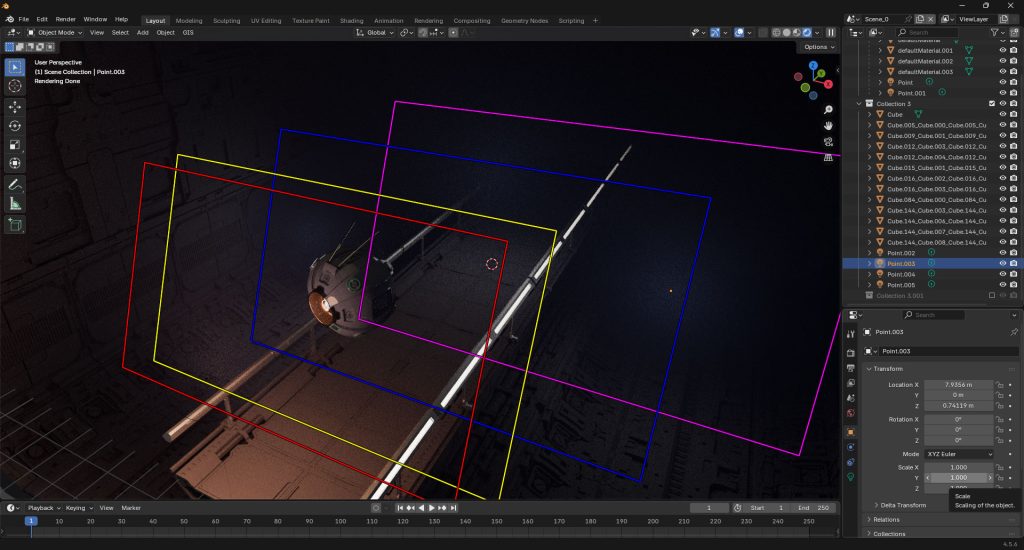Hide Point.003 with its eye icon

click(x=1002, y=263)
